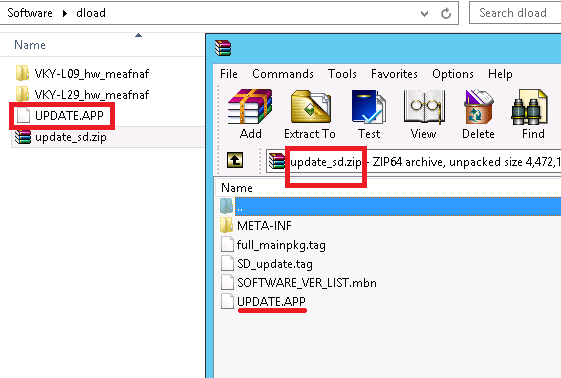561x378 pixels.
Task: Open the Favorites menu
Action: [394, 74]
